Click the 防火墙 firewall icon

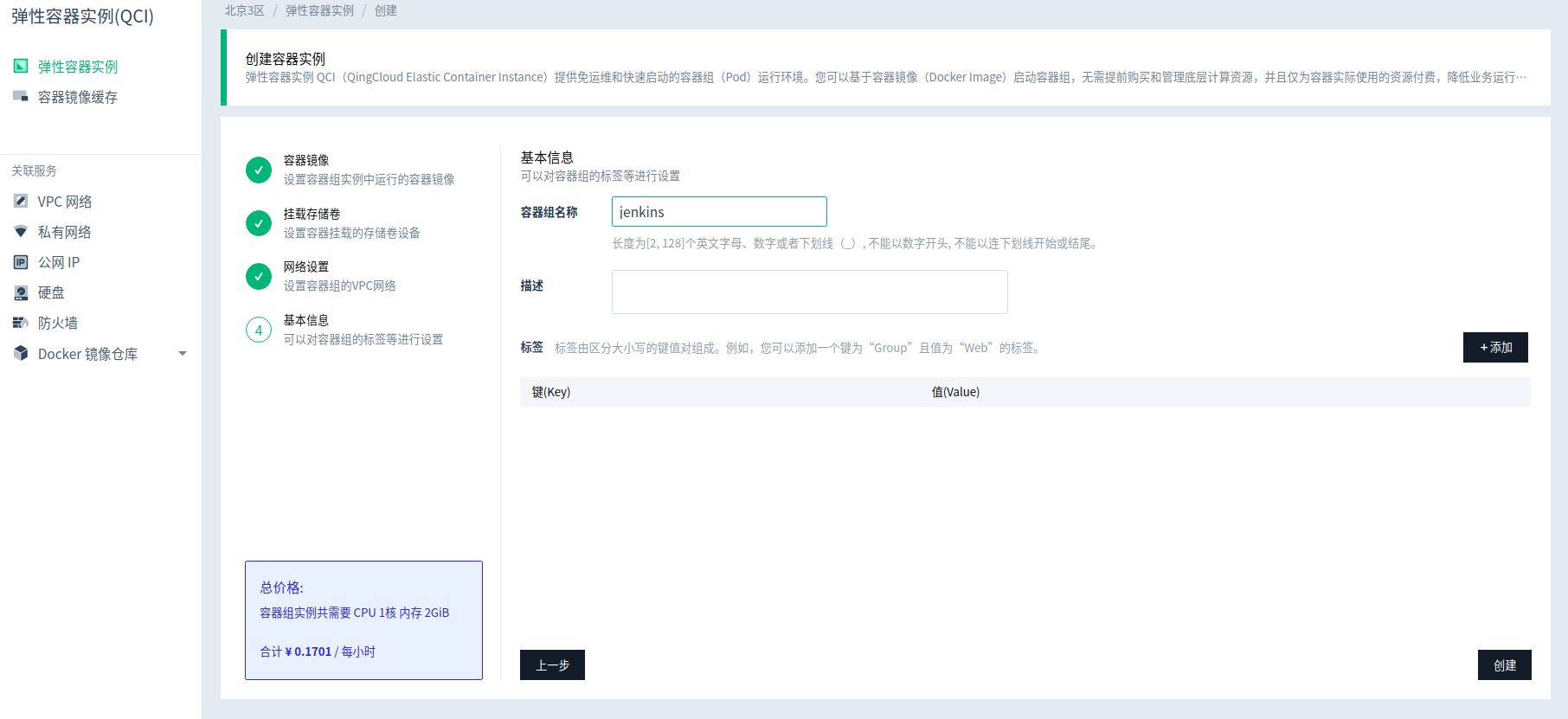[x=21, y=323]
